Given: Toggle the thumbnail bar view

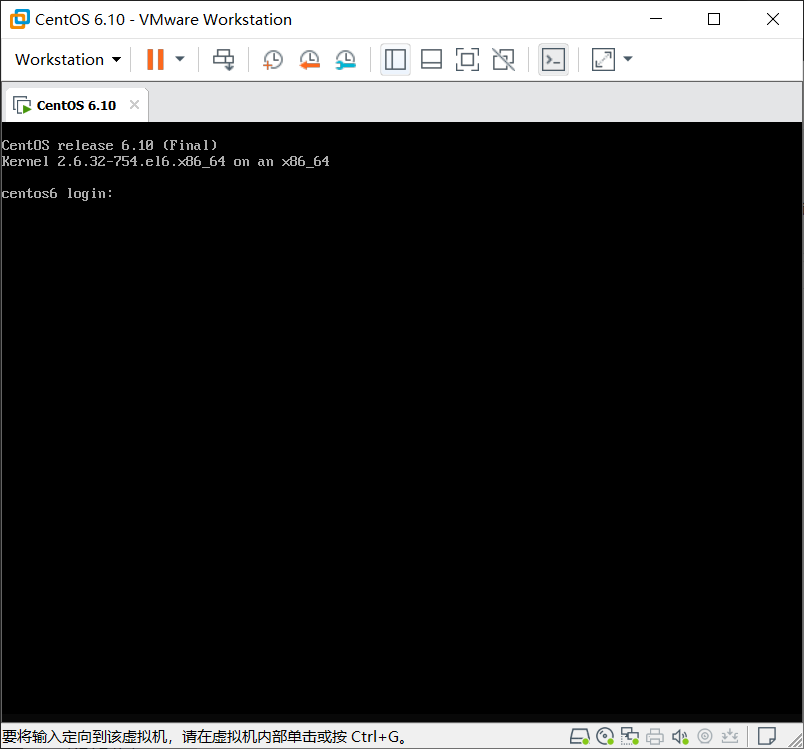Looking at the screenshot, I should pos(431,59).
